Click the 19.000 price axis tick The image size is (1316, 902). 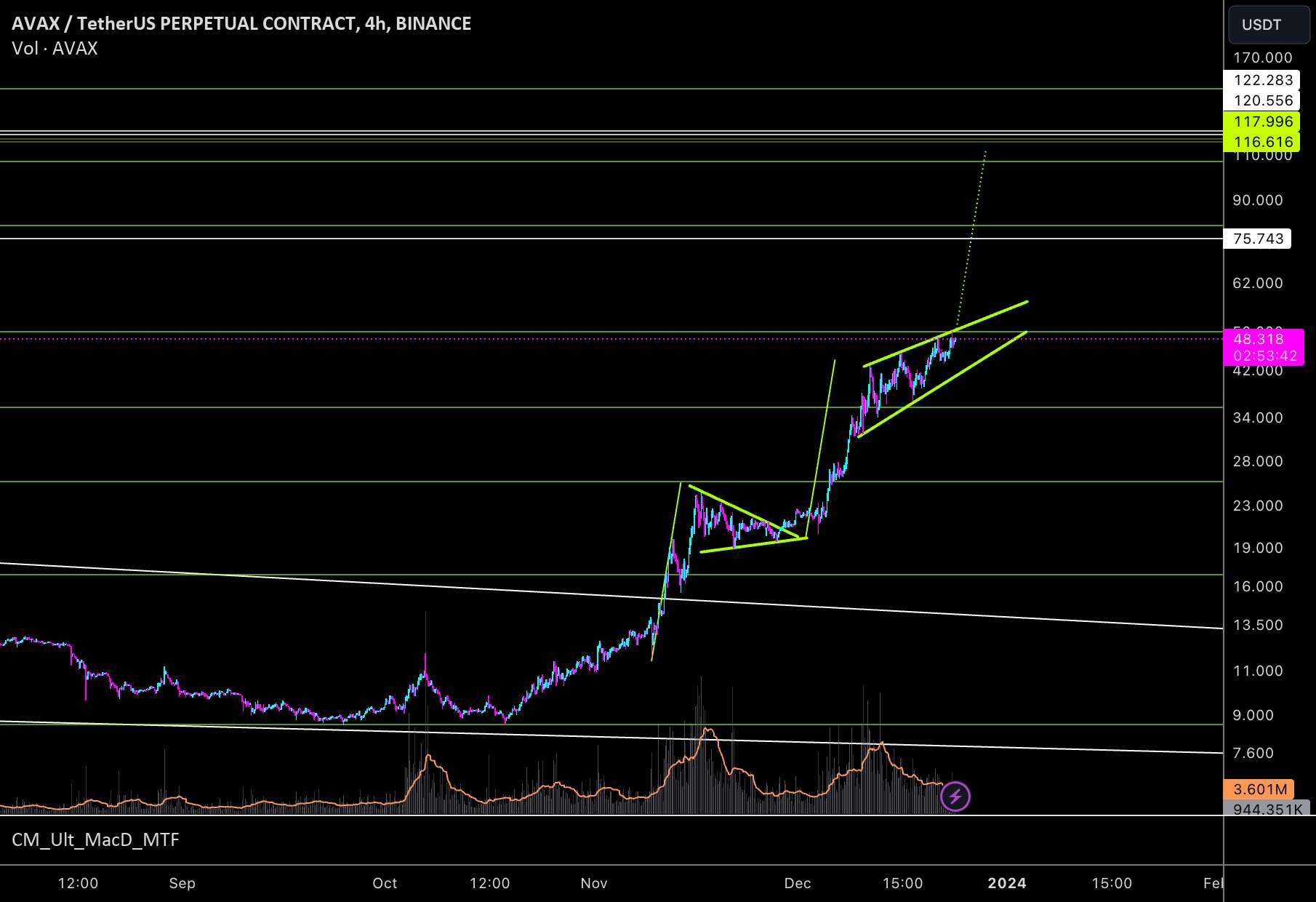tap(1258, 548)
